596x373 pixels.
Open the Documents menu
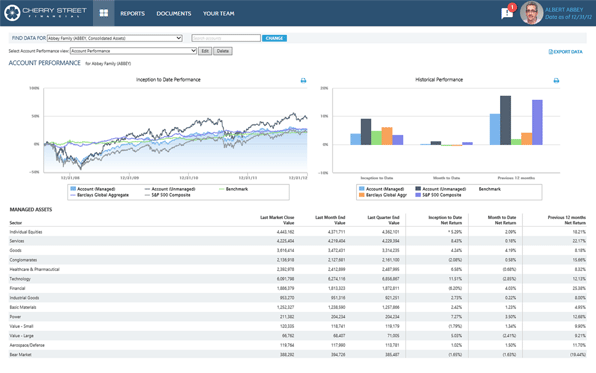tap(174, 13)
